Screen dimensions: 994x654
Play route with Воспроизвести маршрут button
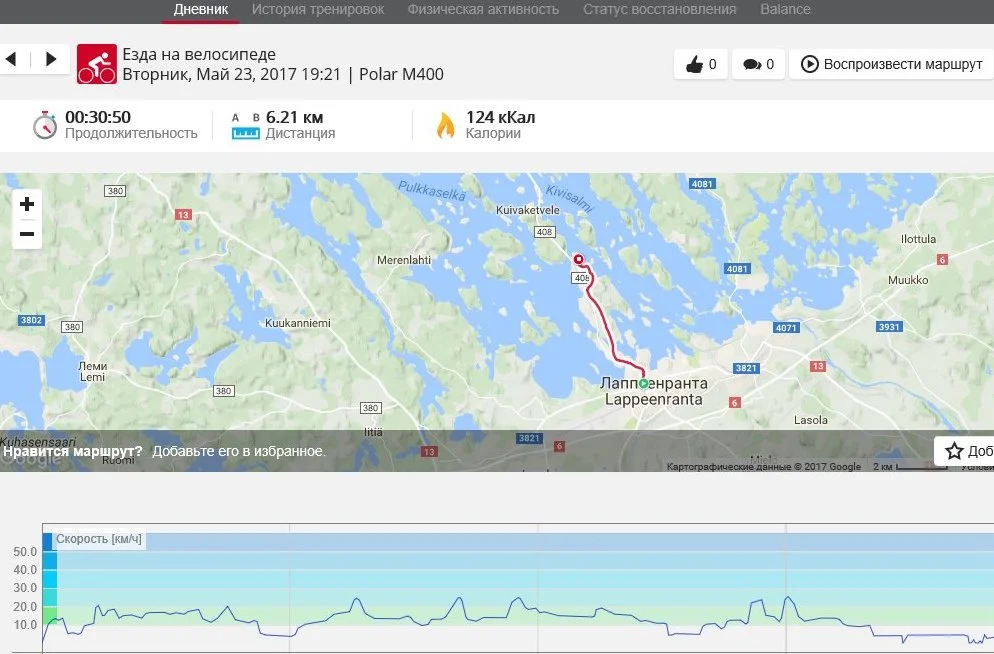point(891,64)
